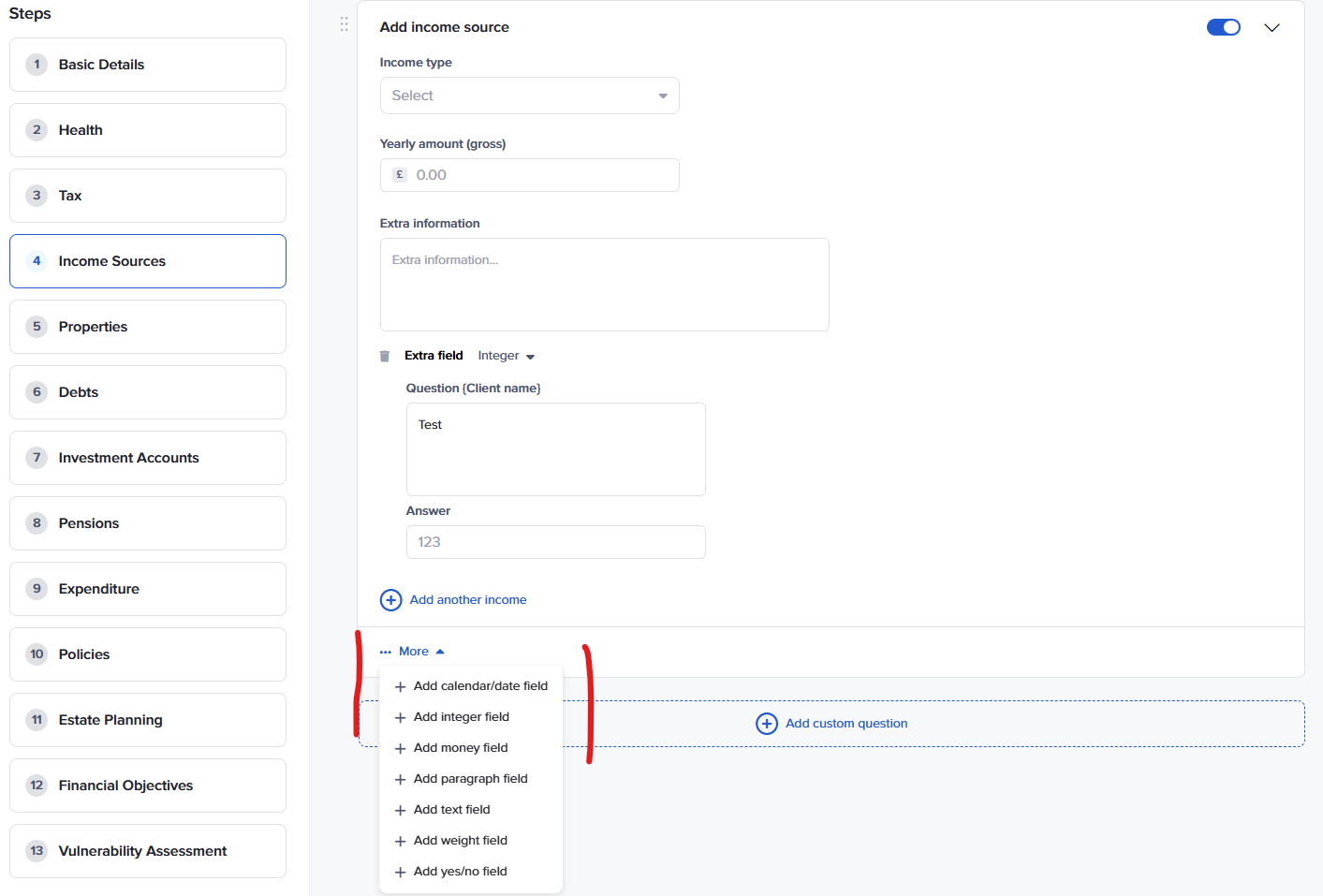Click the plus icon beside Add calendar/date field
This screenshot has width=1323, height=896.
[401, 687]
